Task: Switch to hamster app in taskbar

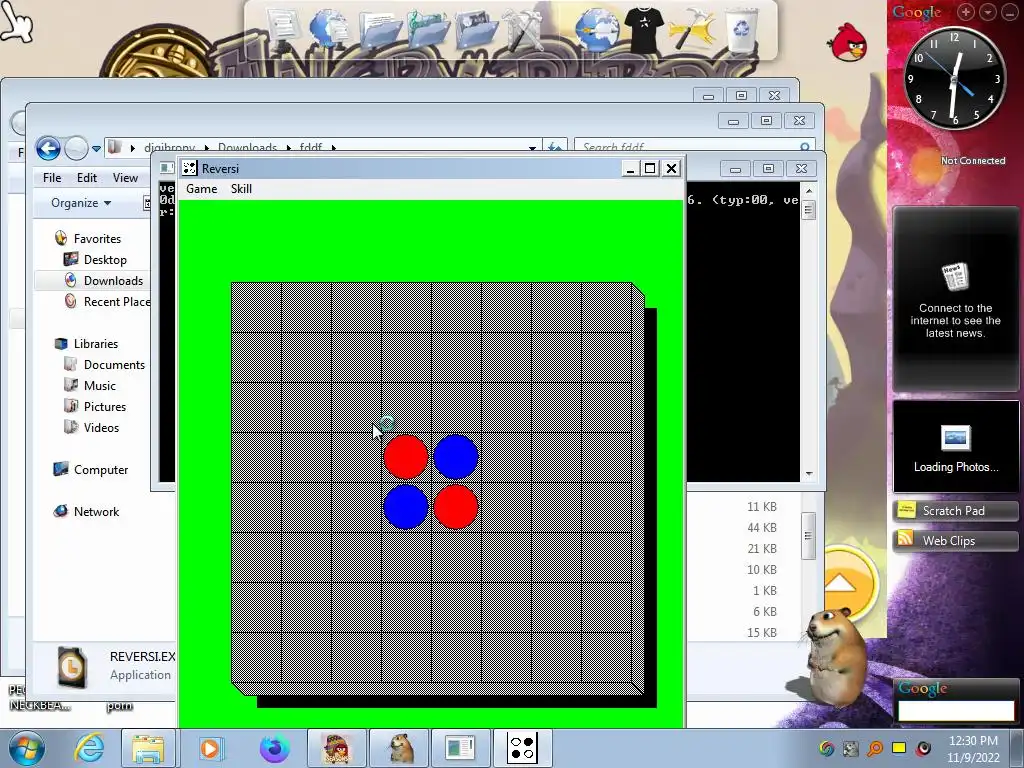Action: point(399,748)
